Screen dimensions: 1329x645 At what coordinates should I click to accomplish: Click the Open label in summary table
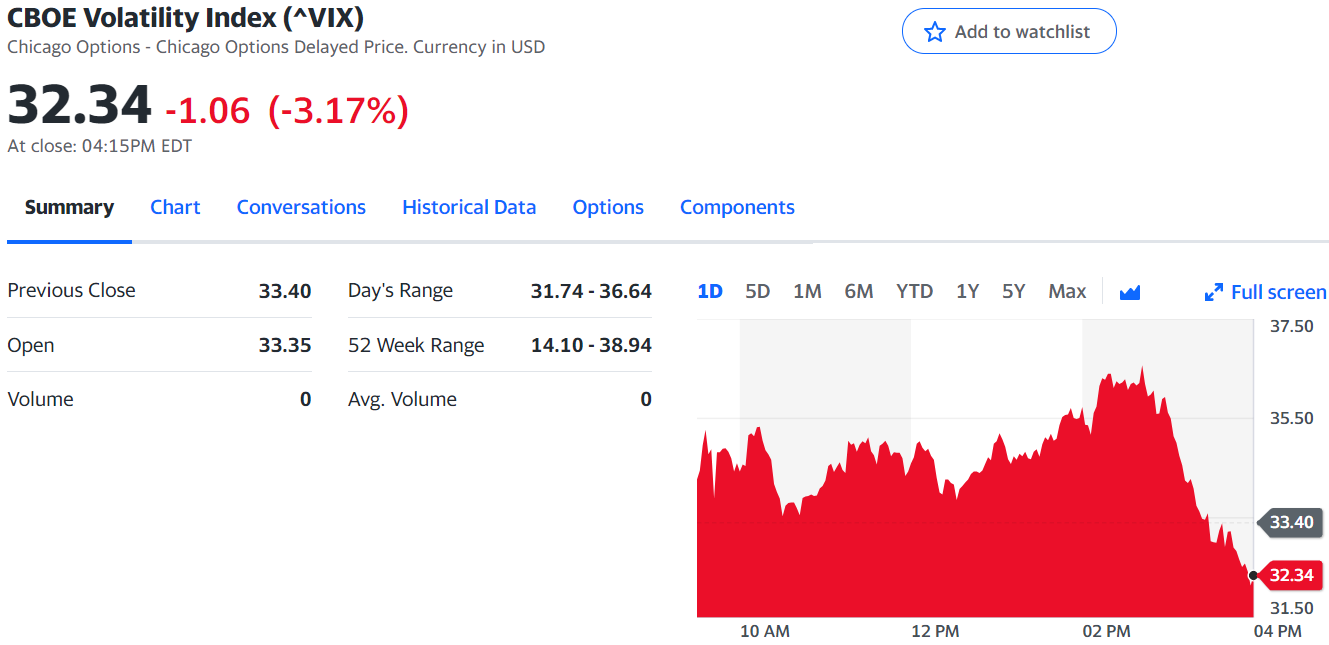(x=31, y=345)
